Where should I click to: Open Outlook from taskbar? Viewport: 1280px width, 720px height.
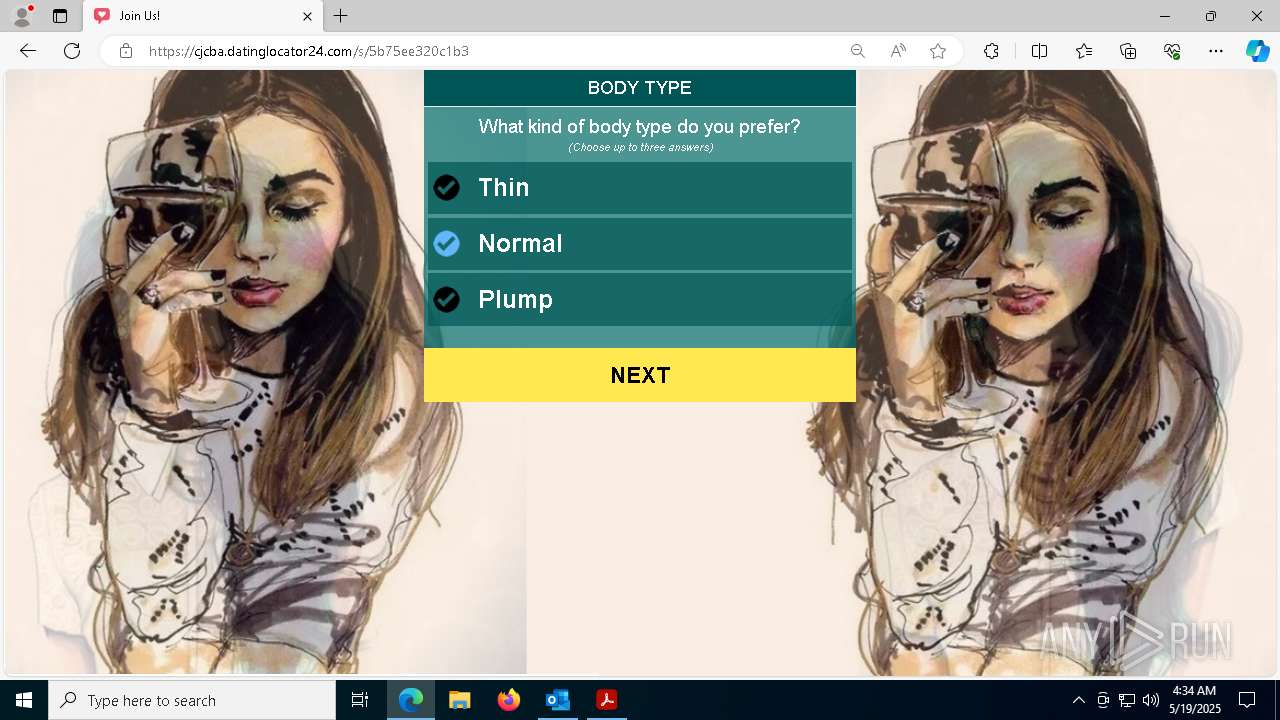coord(558,700)
